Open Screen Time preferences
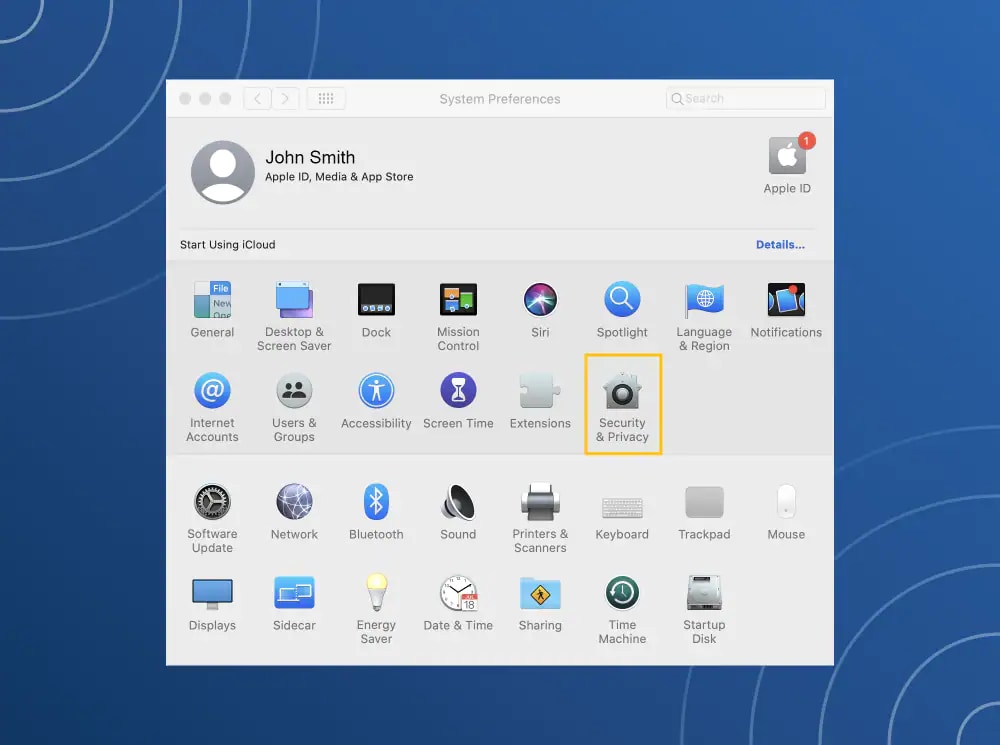The width and height of the screenshot is (1000, 745). pyautogui.click(x=458, y=401)
